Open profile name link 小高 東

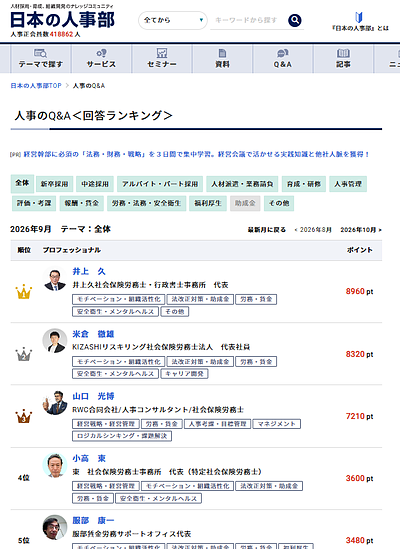tap(89, 459)
